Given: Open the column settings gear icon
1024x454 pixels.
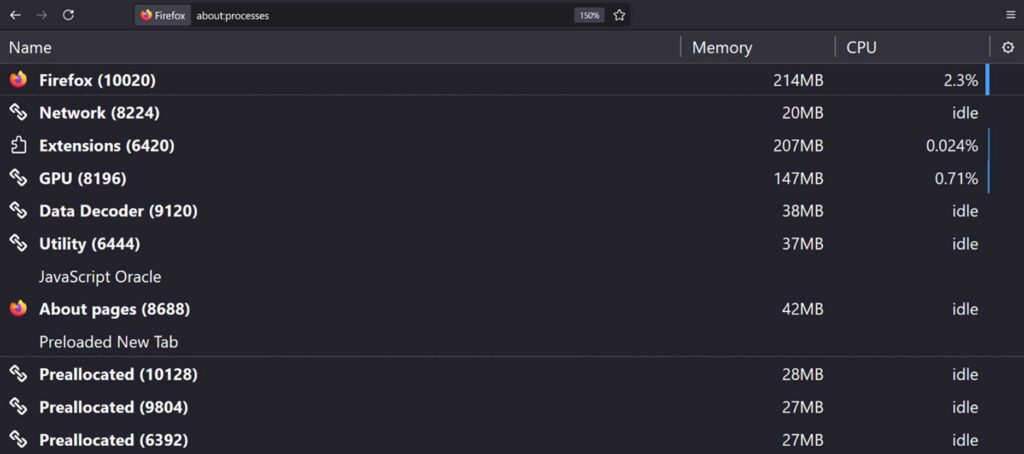Looking at the screenshot, I should pos(1007,47).
